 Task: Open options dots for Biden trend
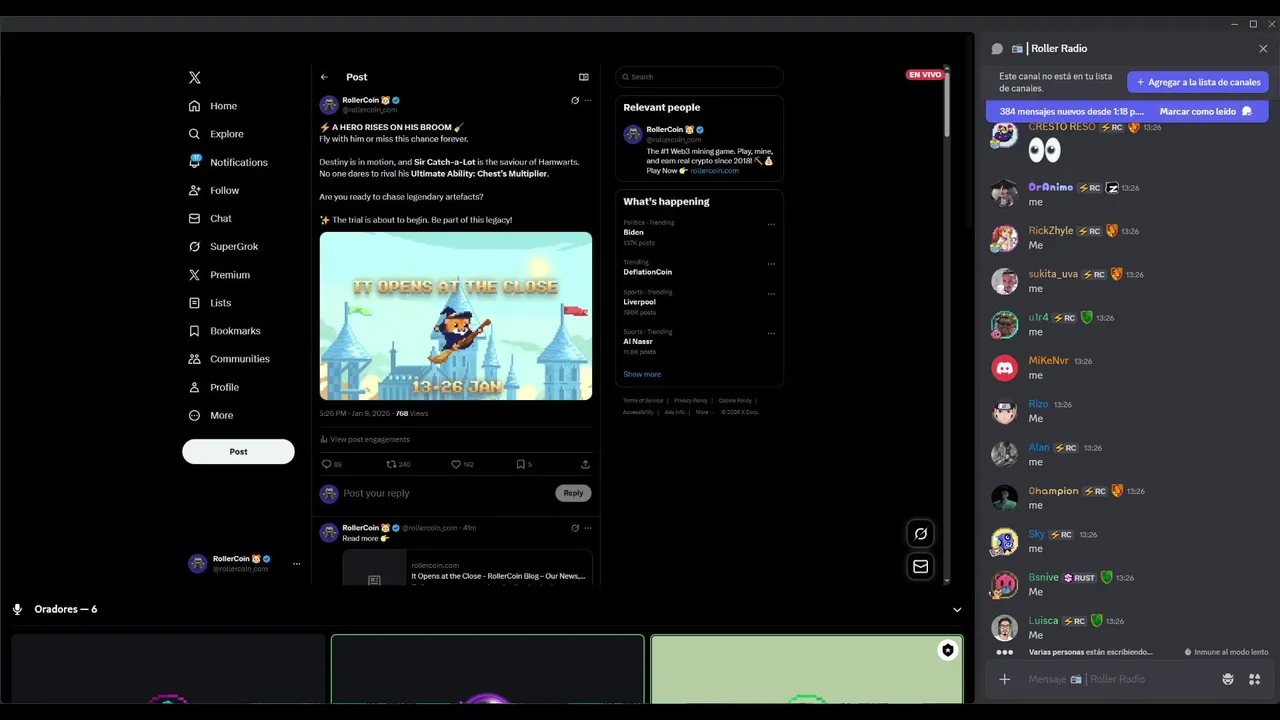771,224
